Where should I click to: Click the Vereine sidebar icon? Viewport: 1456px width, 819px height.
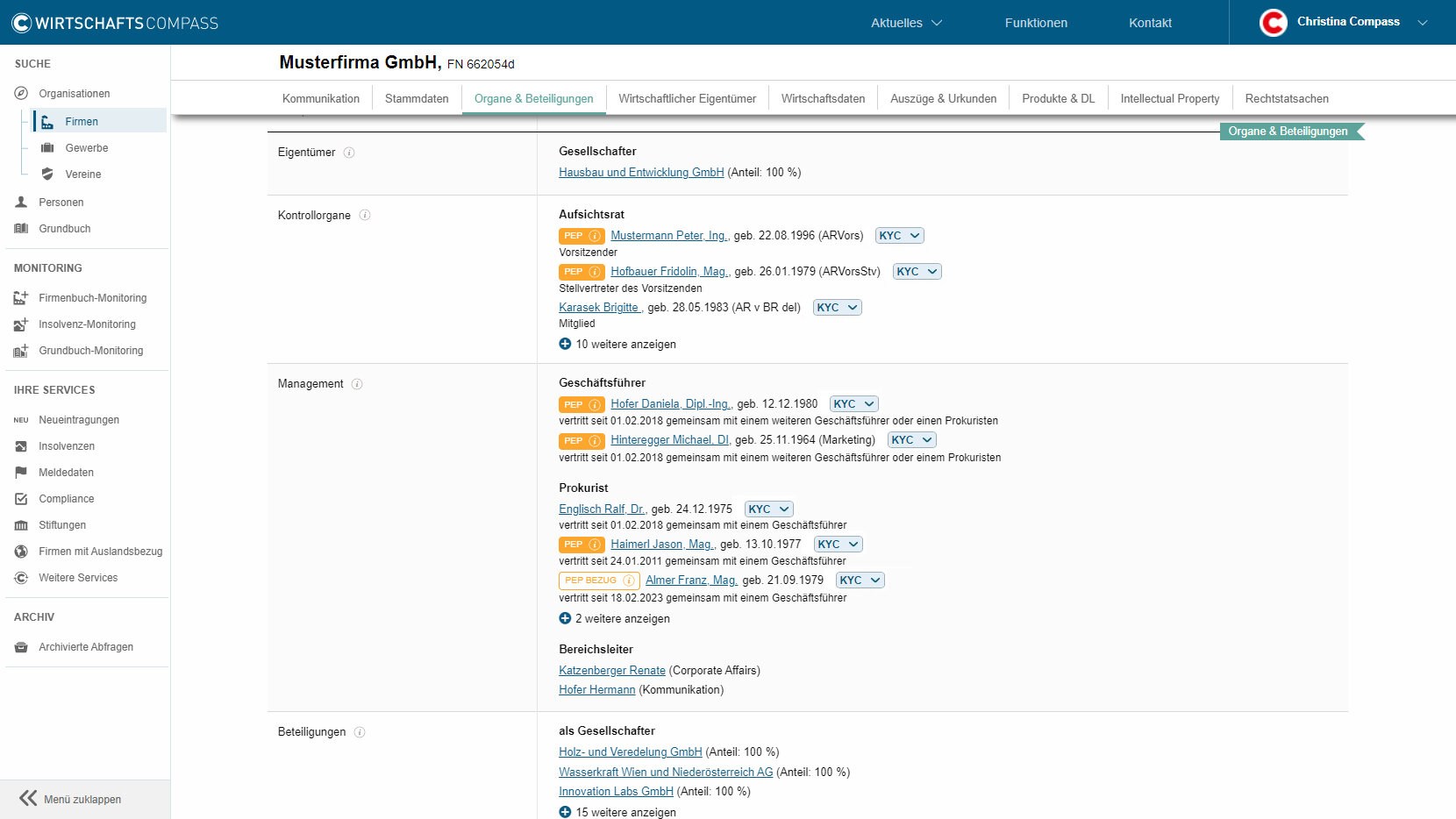coord(47,174)
